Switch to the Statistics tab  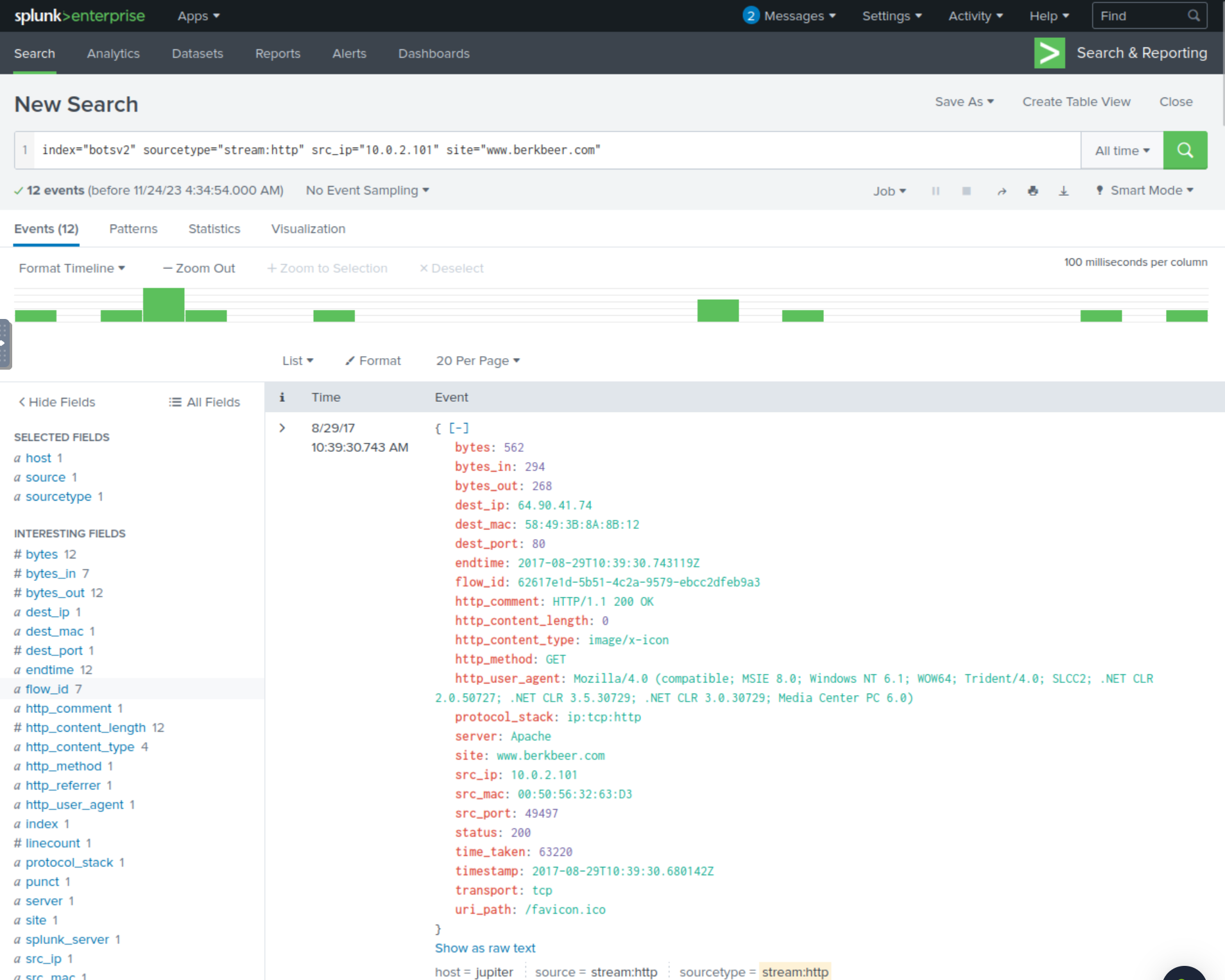[x=214, y=229]
